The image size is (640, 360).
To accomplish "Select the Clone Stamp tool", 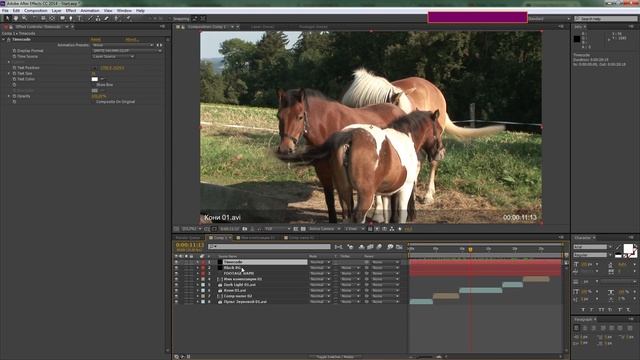I will tap(98, 18).
